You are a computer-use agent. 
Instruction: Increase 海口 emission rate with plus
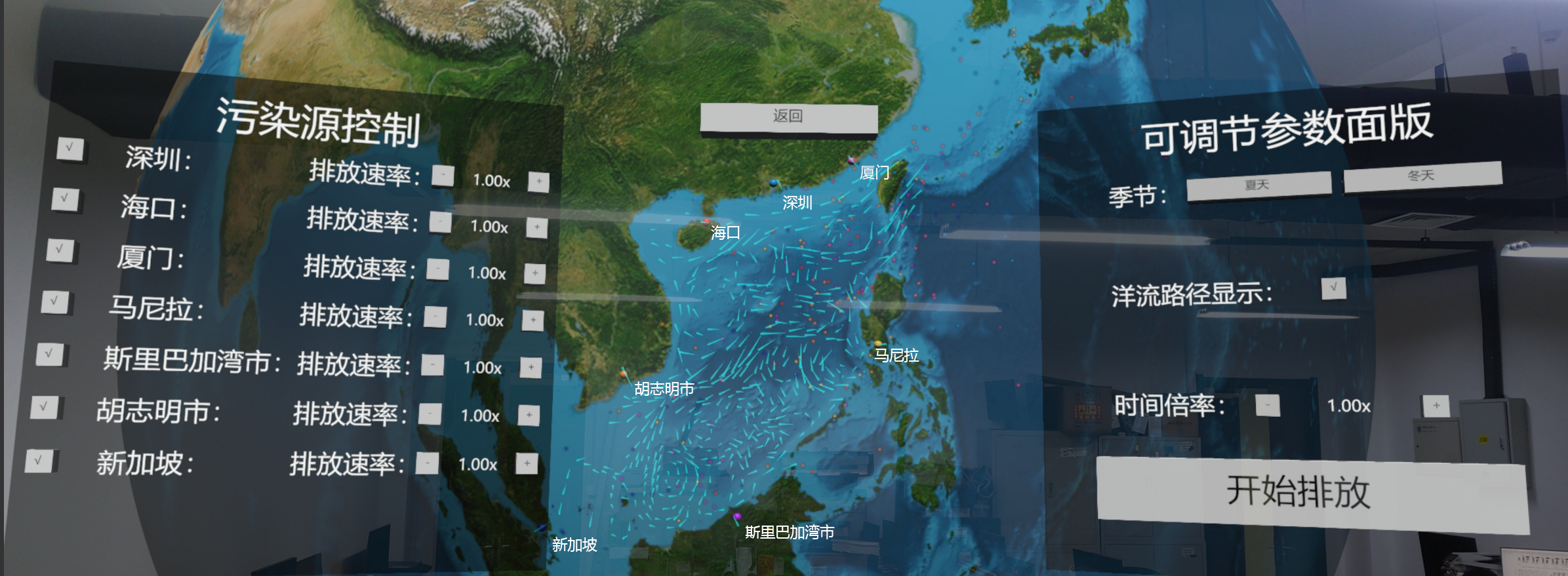[x=537, y=227]
